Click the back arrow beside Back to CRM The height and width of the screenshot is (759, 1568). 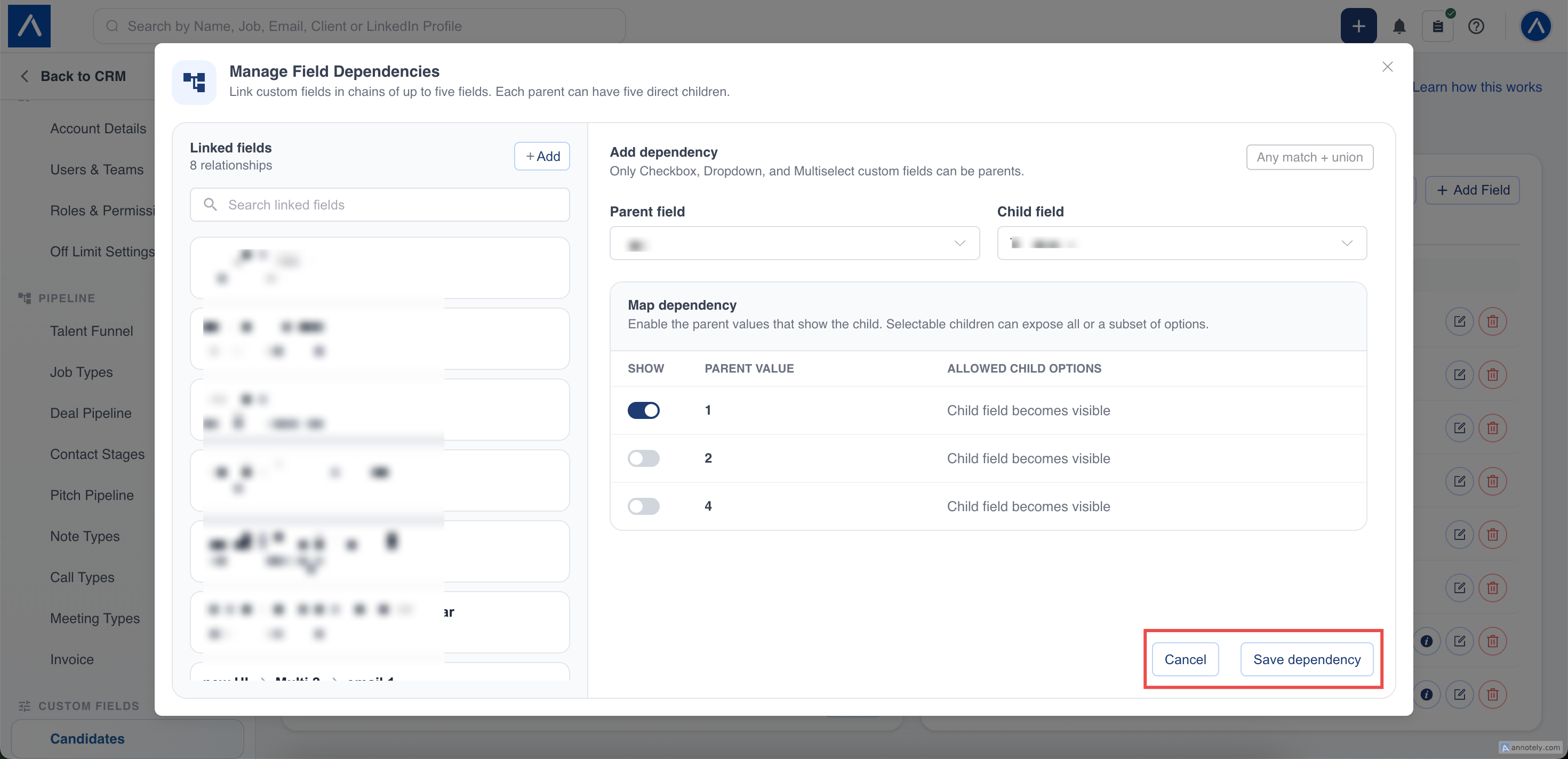pos(25,76)
